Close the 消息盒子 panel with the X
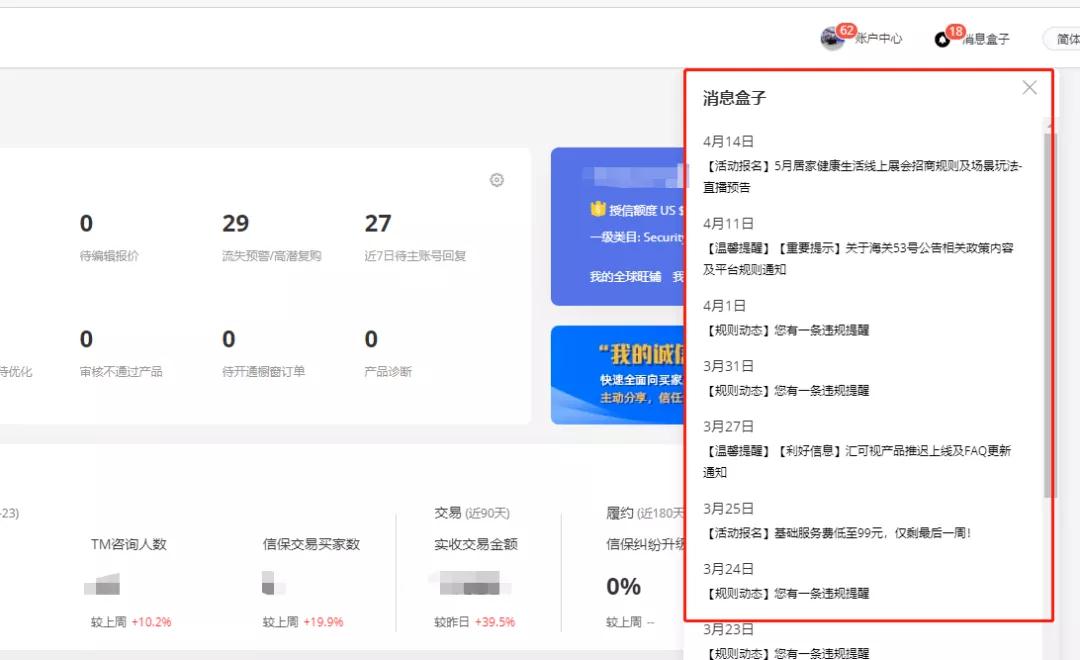Viewport: 1080px width, 660px height. (x=1029, y=87)
